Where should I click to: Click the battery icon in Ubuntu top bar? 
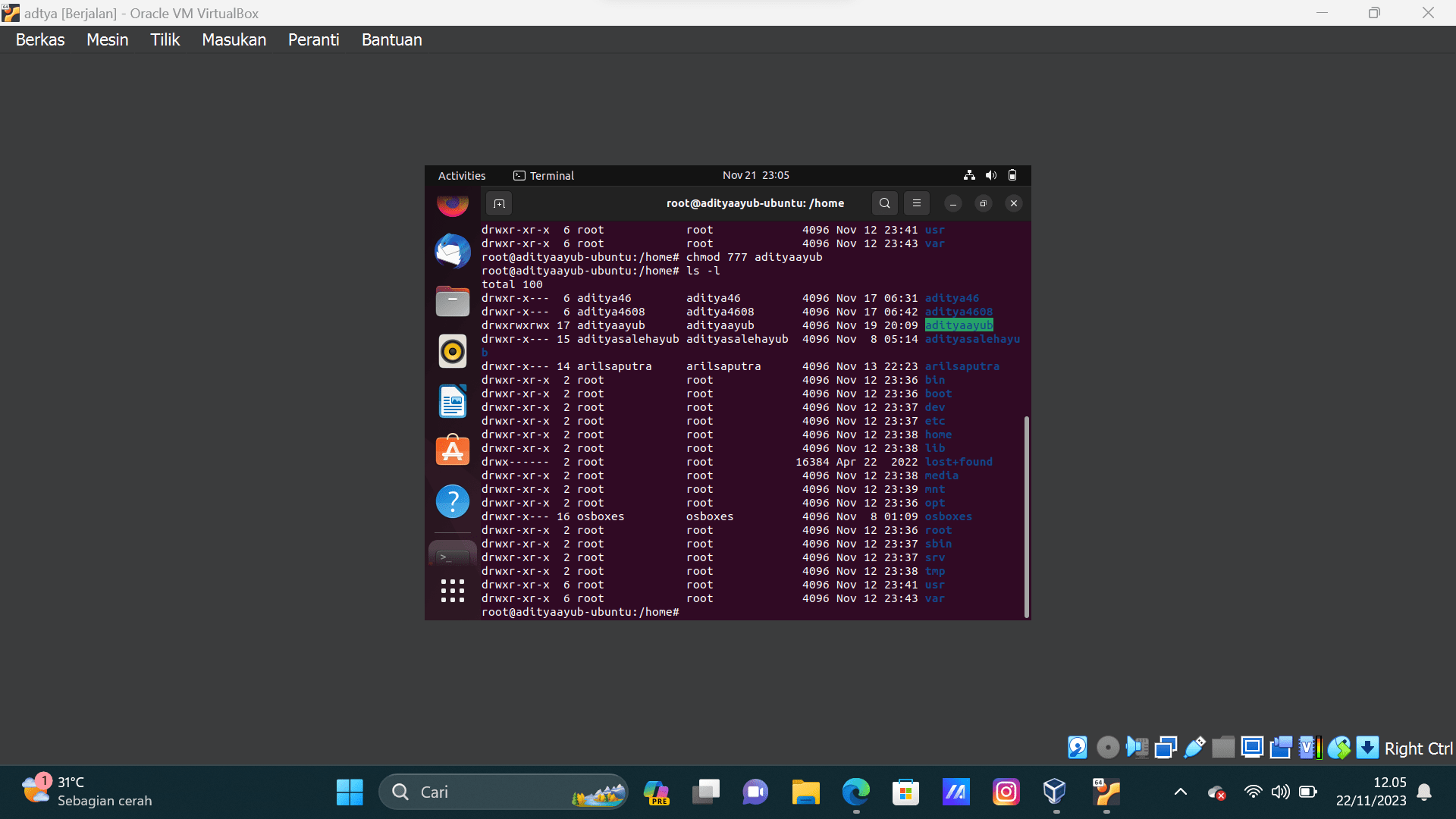1012,175
